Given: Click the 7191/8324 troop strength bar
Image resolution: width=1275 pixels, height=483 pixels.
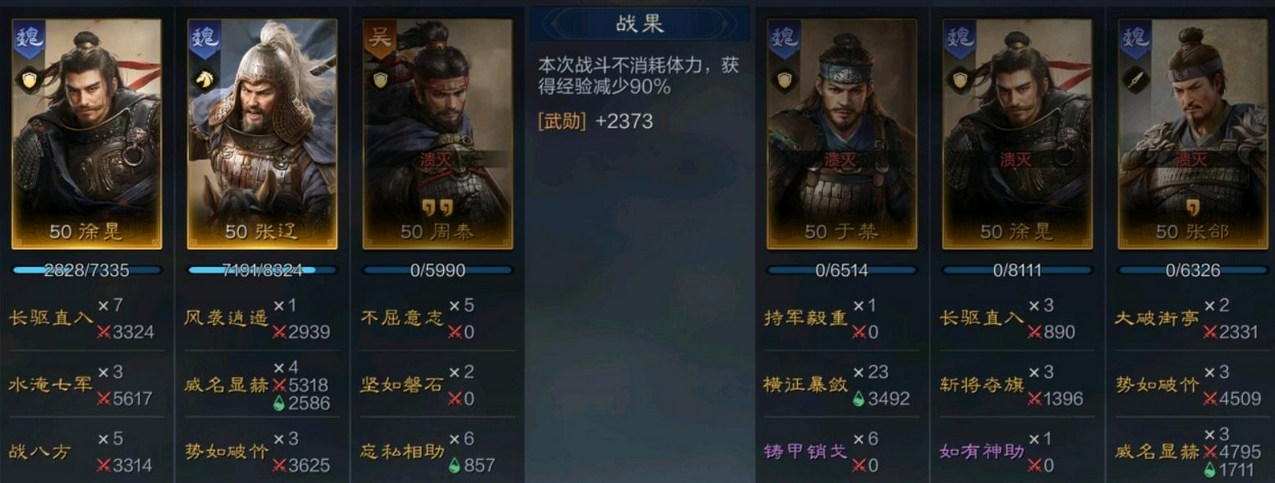Looking at the screenshot, I should pyautogui.click(x=262, y=270).
